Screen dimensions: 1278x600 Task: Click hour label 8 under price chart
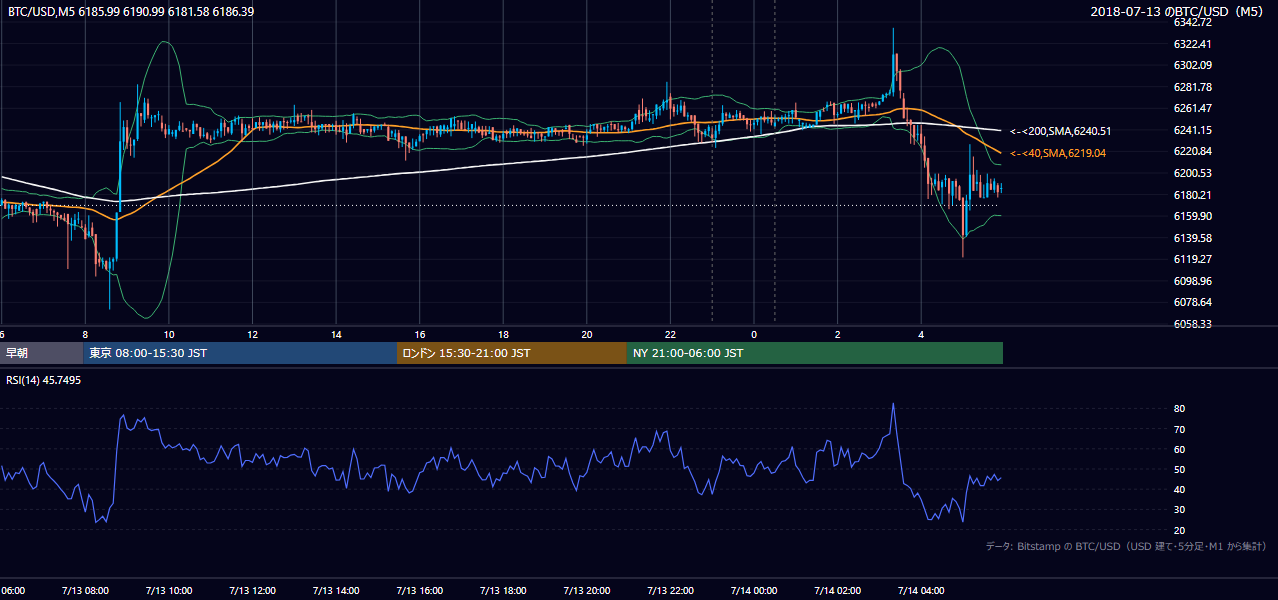click(x=85, y=334)
